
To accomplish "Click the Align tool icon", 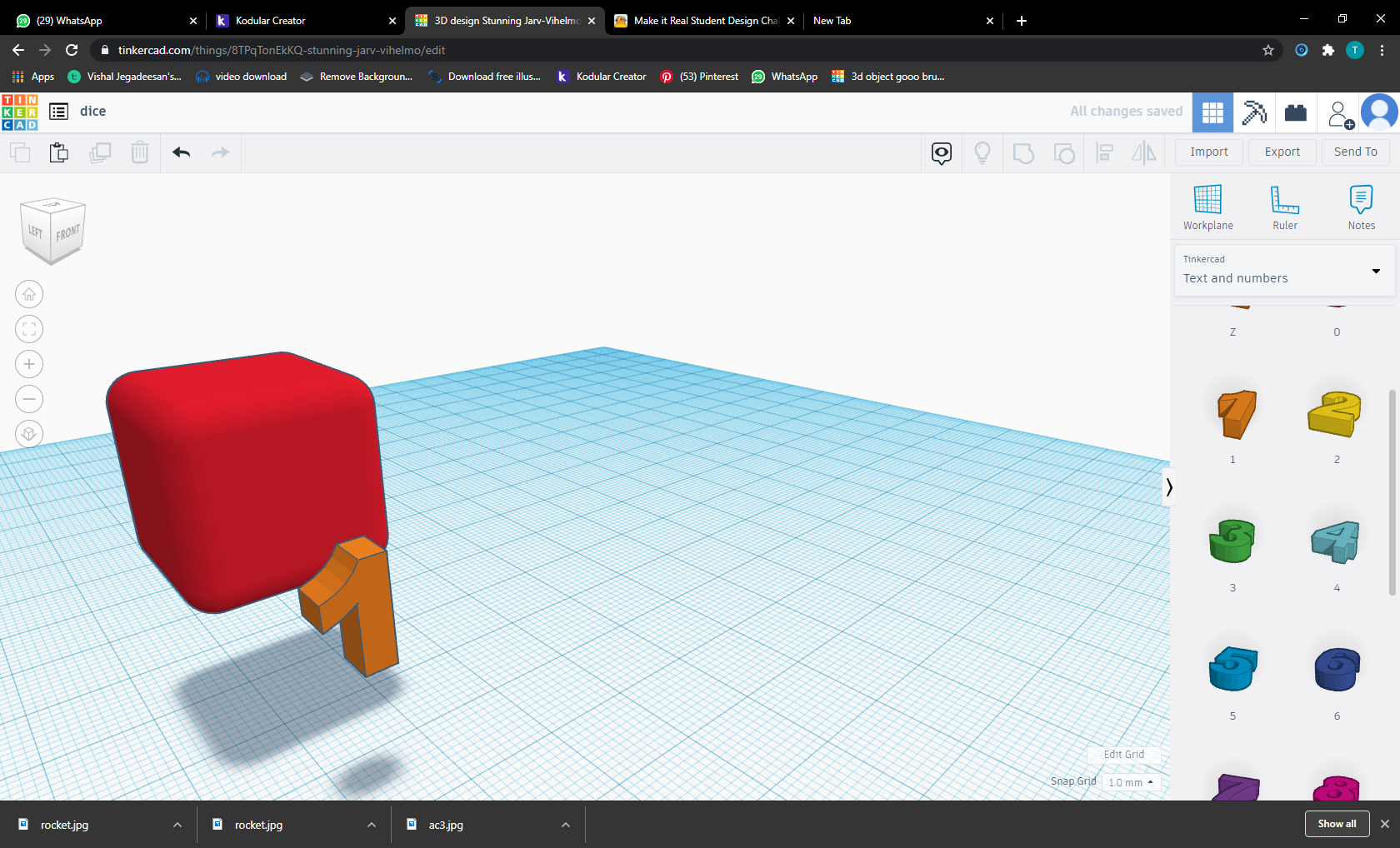I will click(1105, 152).
